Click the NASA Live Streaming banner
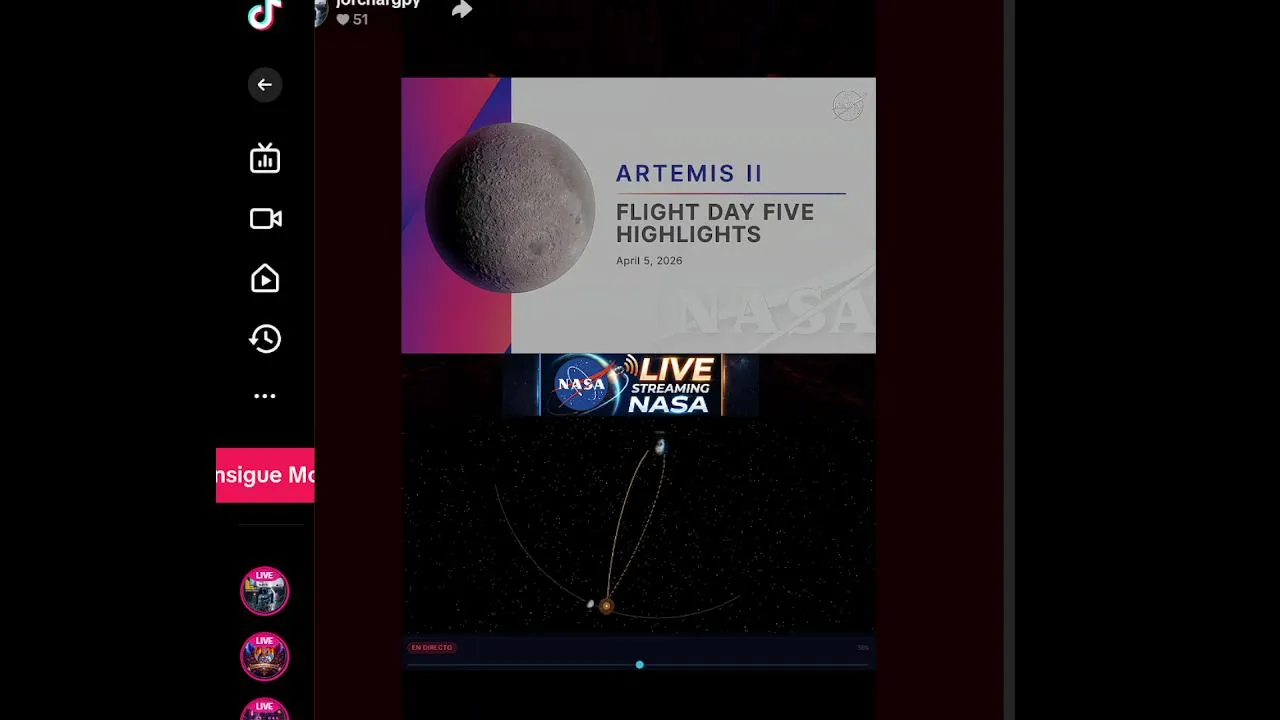 click(630, 385)
